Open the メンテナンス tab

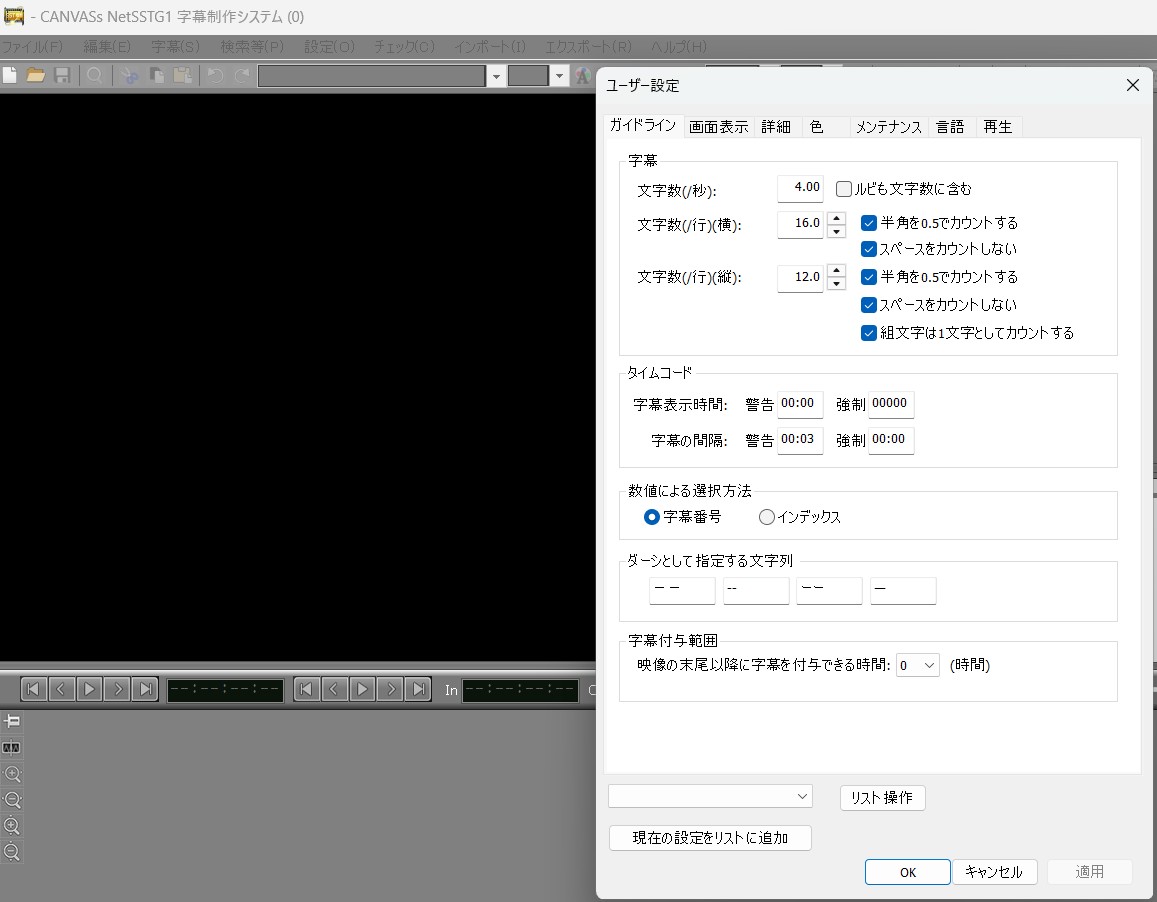pos(888,127)
